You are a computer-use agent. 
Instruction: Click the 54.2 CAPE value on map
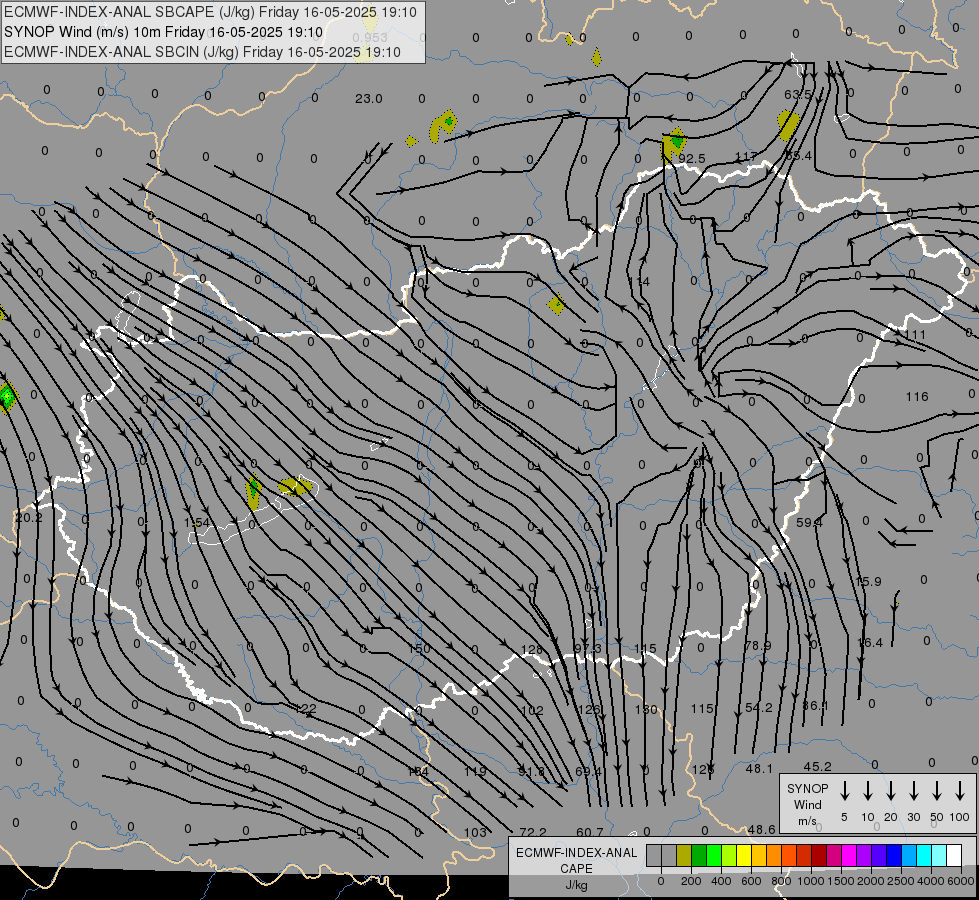point(759,708)
